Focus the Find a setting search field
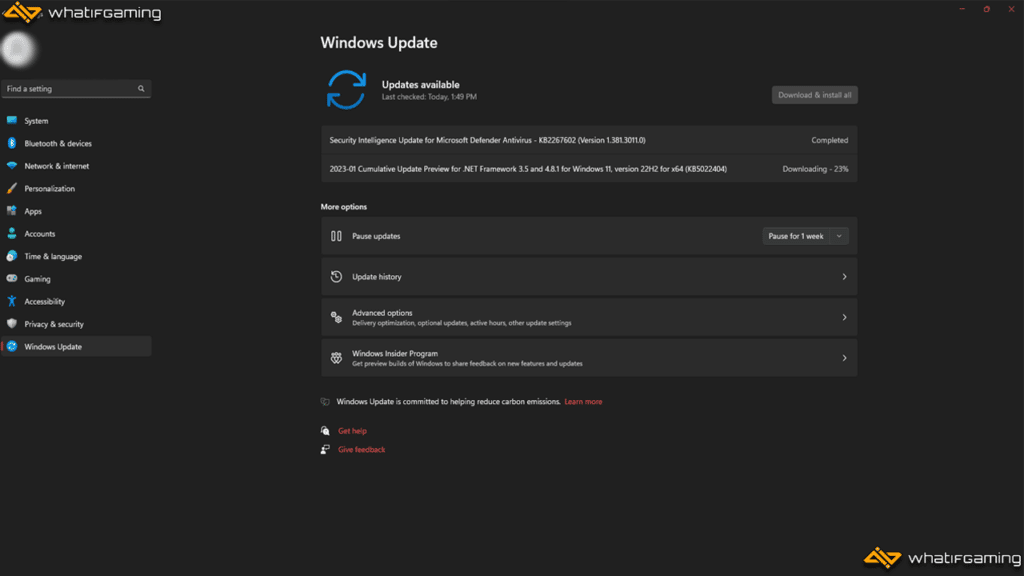1024x576 pixels. click(68, 89)
